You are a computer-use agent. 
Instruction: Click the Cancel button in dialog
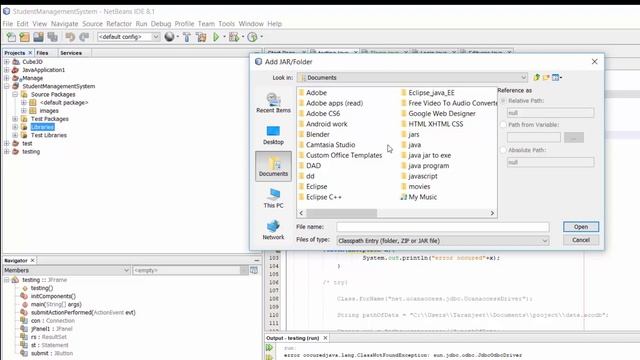[581, 240]
